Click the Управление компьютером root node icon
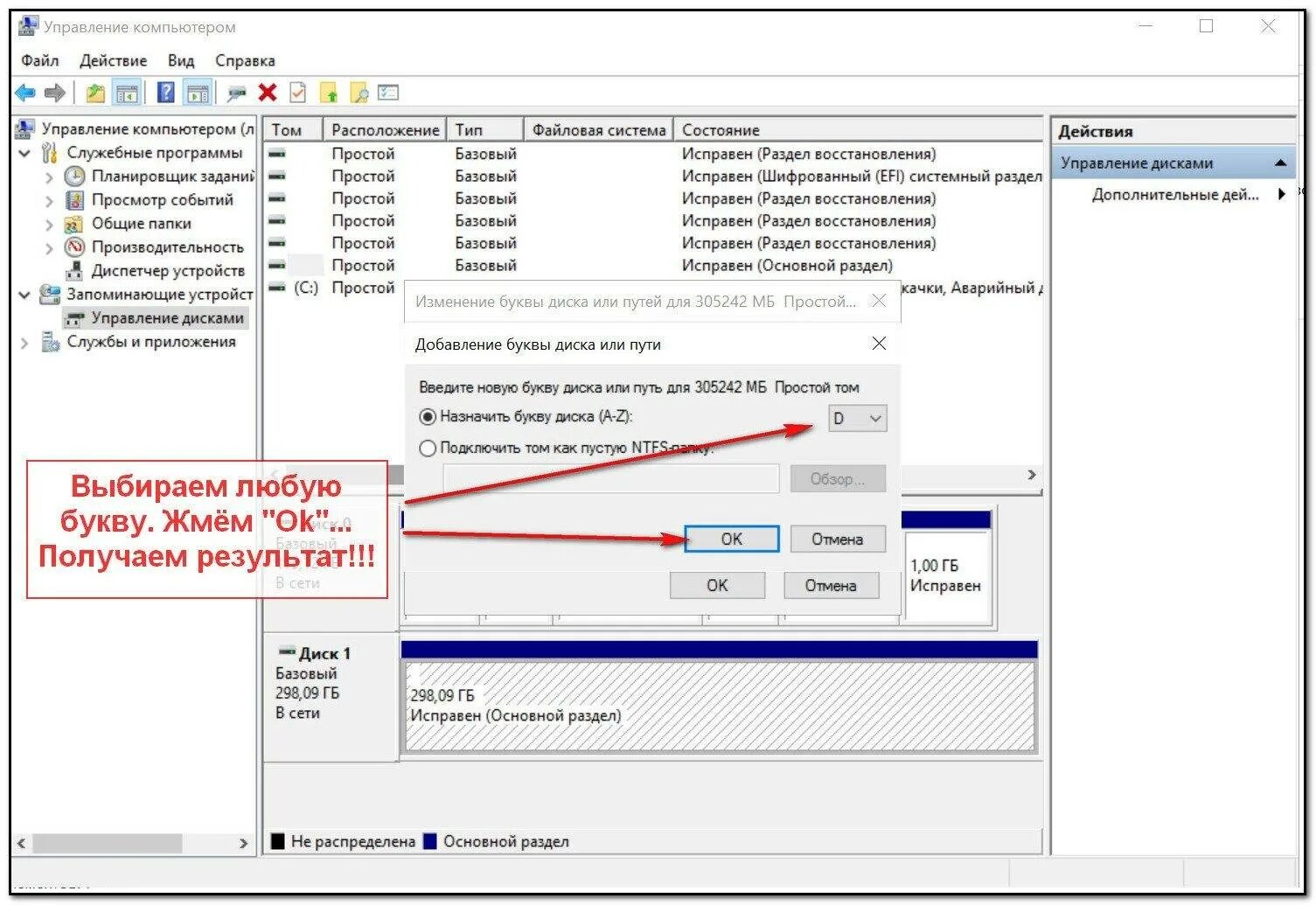The height and width of the screenshot is (905, 1316). [x=25, y=129]
